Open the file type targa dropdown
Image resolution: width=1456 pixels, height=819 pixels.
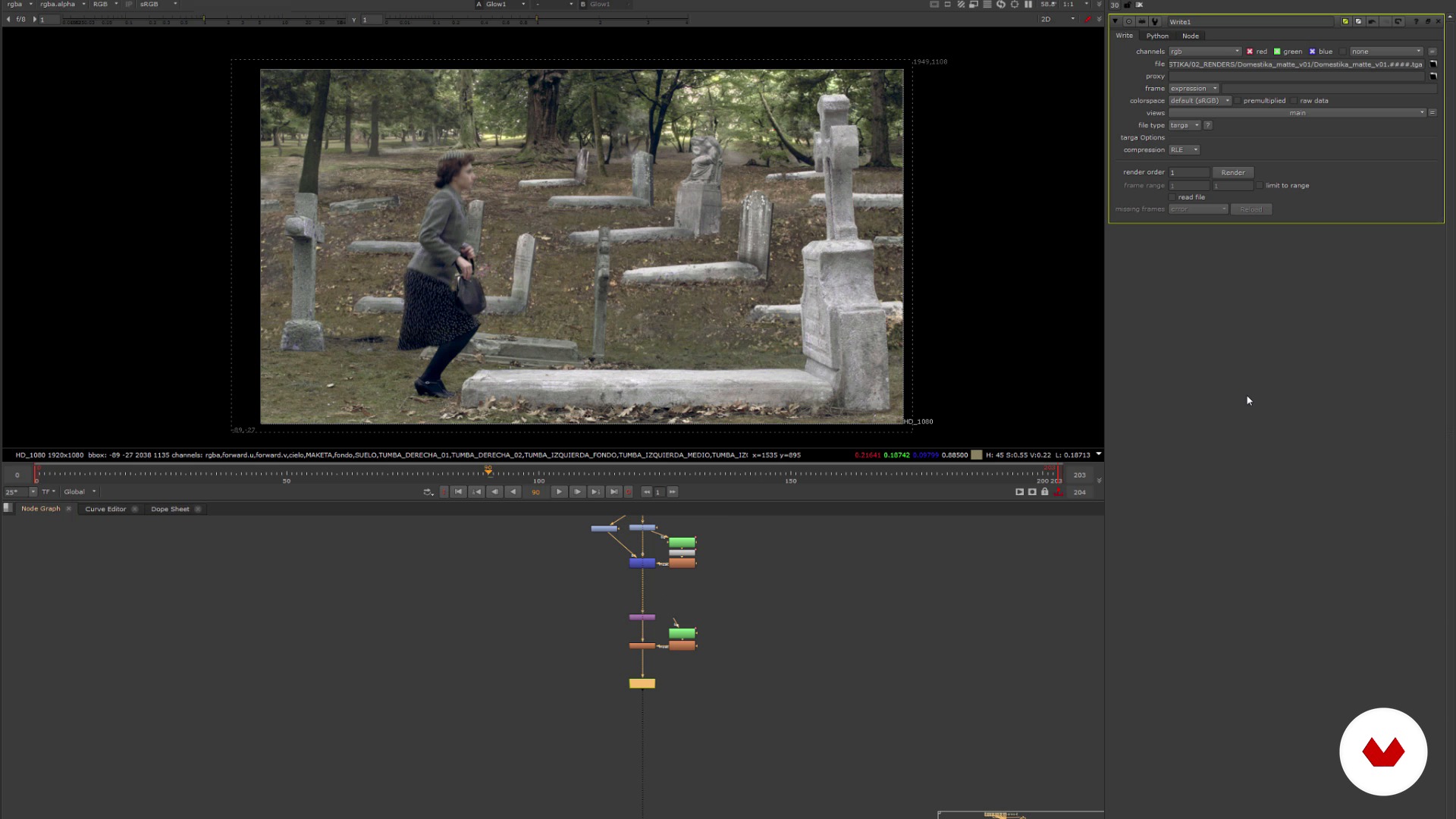(1185, 125)
